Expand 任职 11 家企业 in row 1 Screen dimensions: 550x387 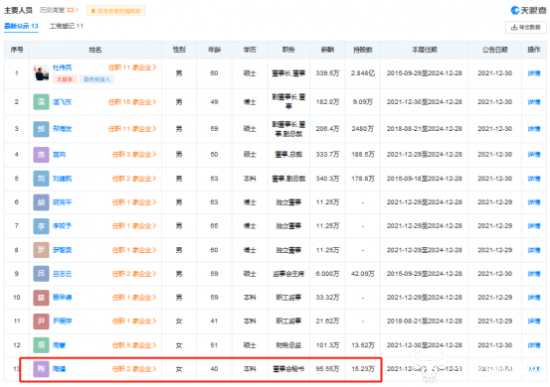(132, 67)
